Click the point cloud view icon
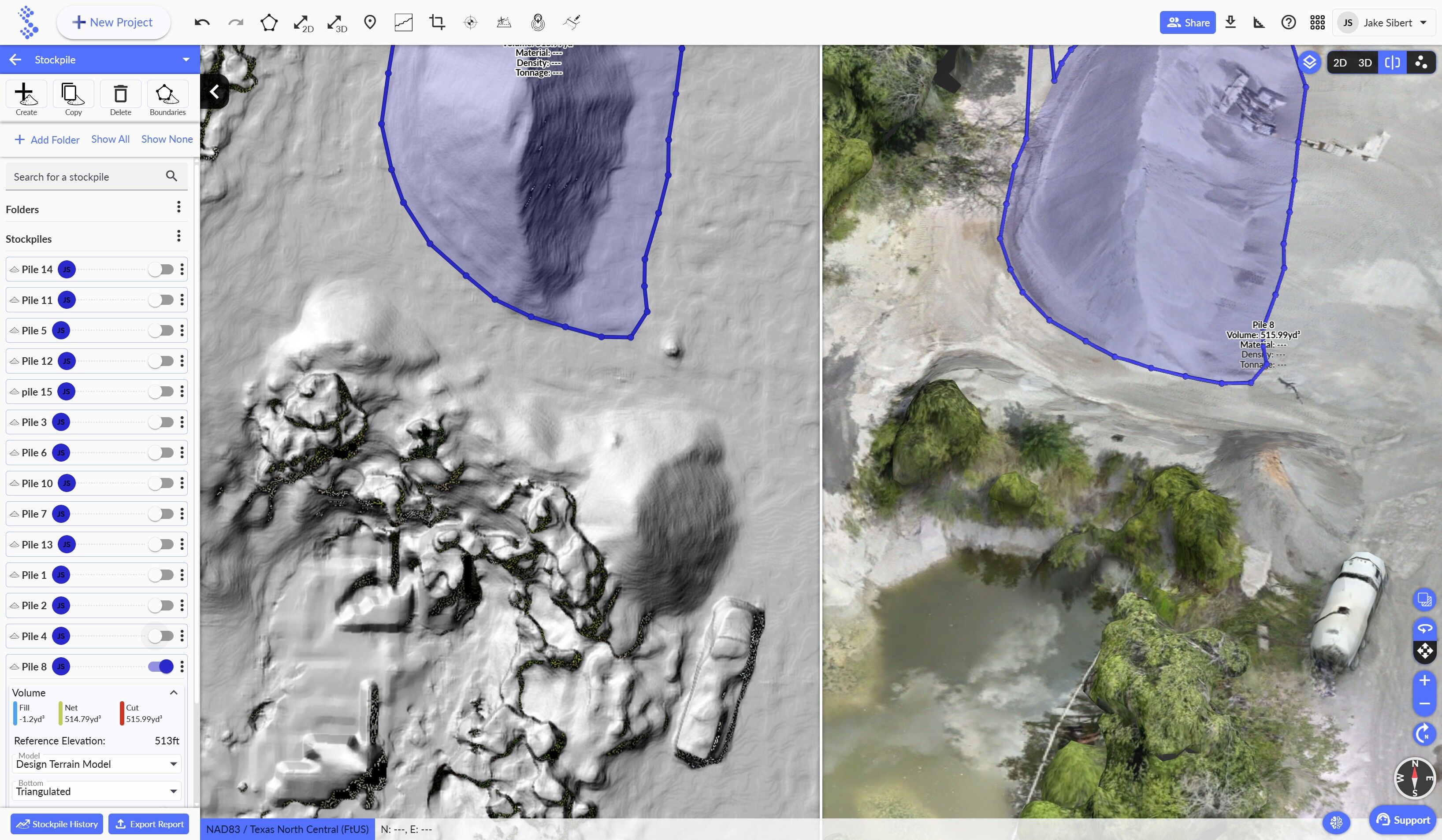 [x=1421, y=62]
